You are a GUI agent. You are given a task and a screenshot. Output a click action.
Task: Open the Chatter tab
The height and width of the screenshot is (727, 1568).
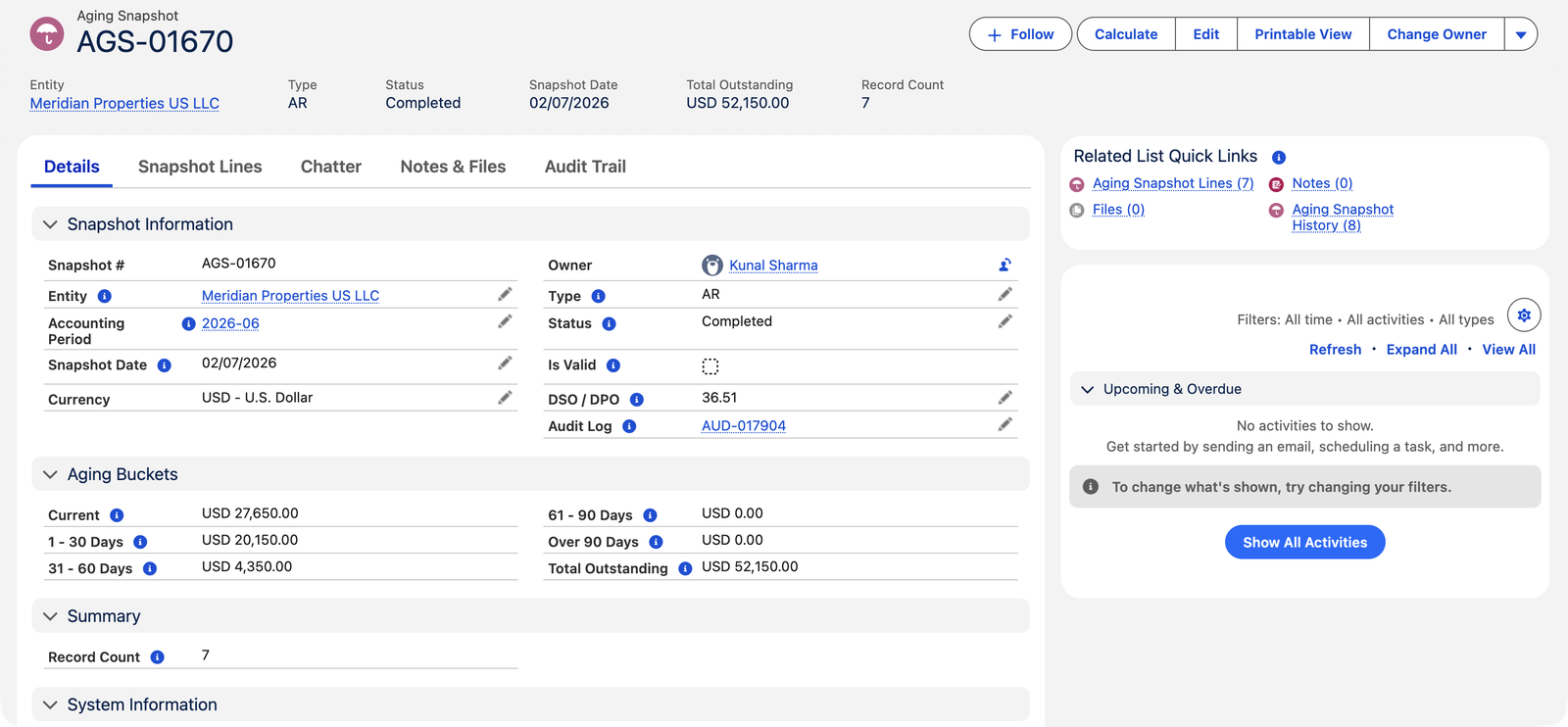(x=331, y=167)
